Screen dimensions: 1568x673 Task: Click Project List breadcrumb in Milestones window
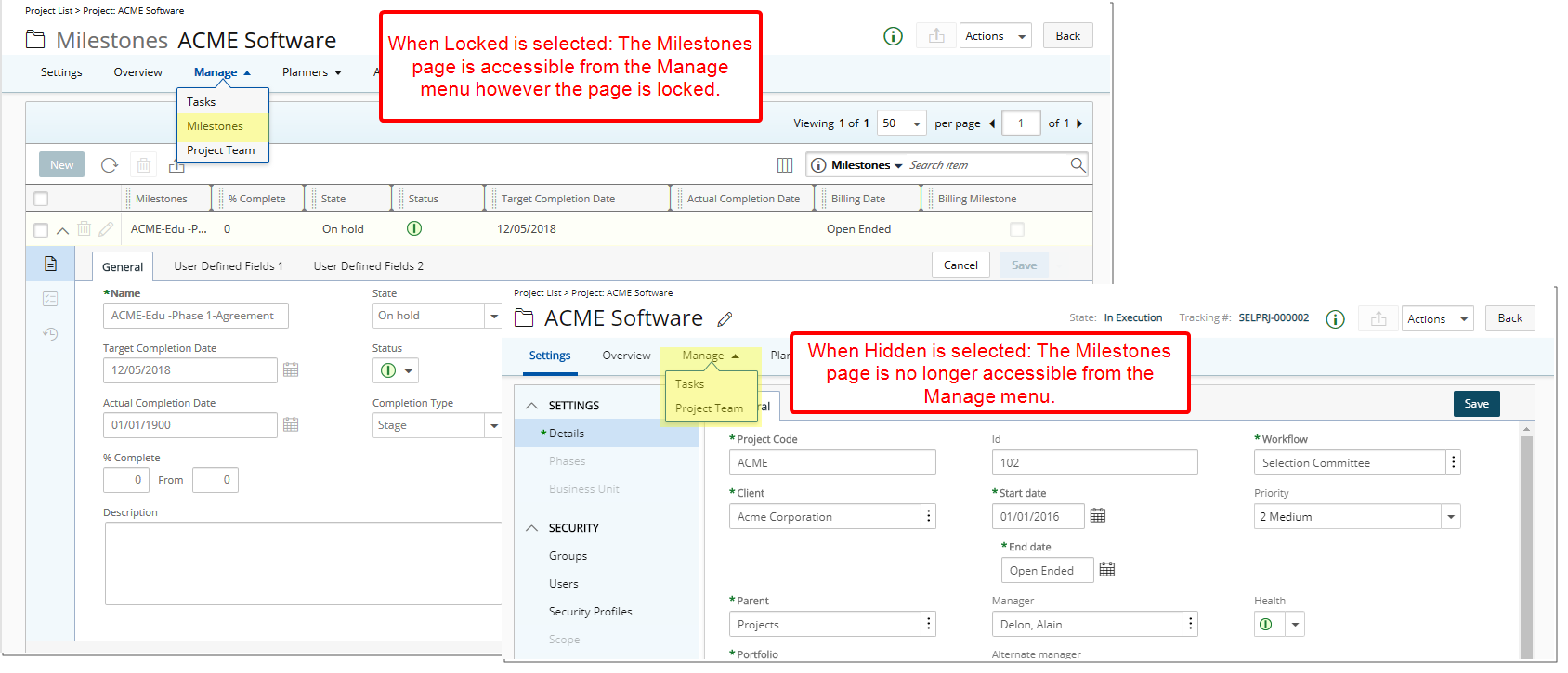coord(48,11)
